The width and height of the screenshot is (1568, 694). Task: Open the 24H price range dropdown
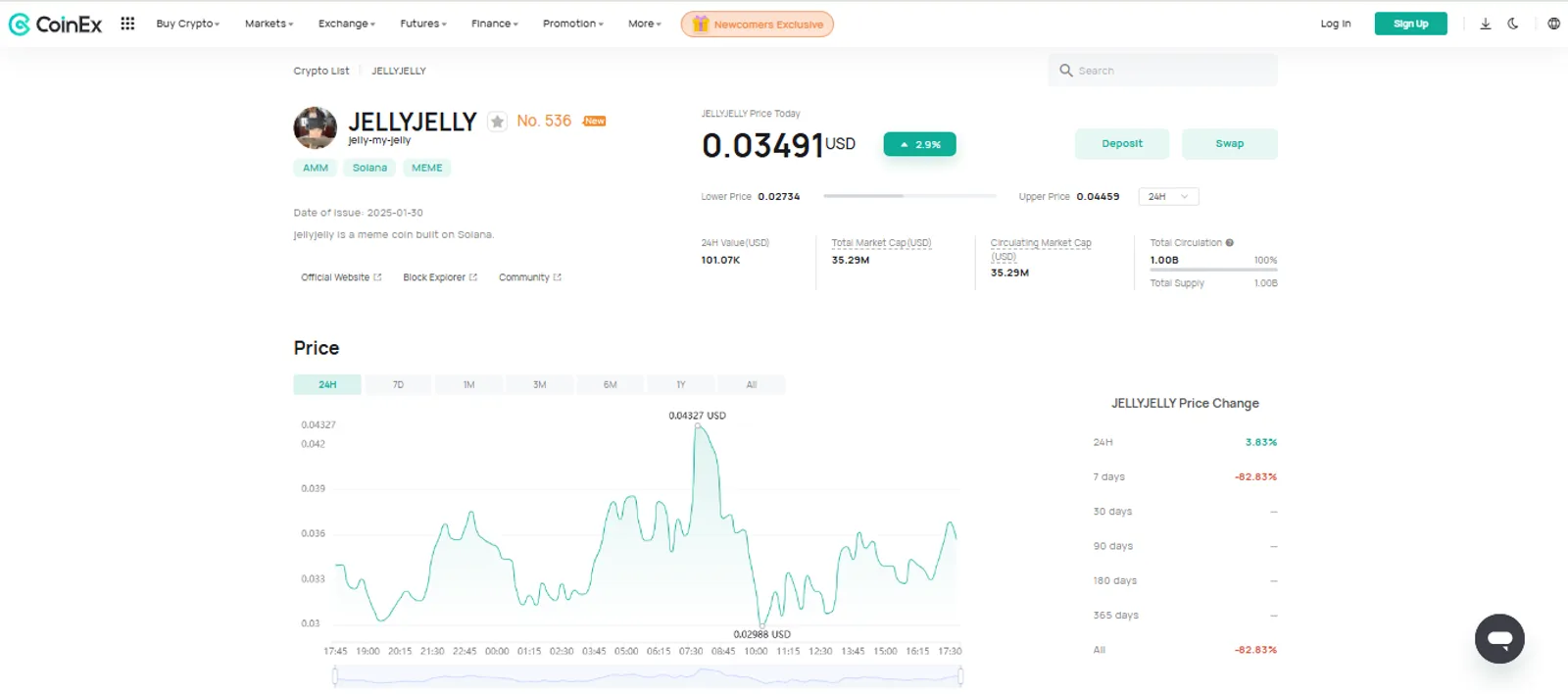[1168, 197]
